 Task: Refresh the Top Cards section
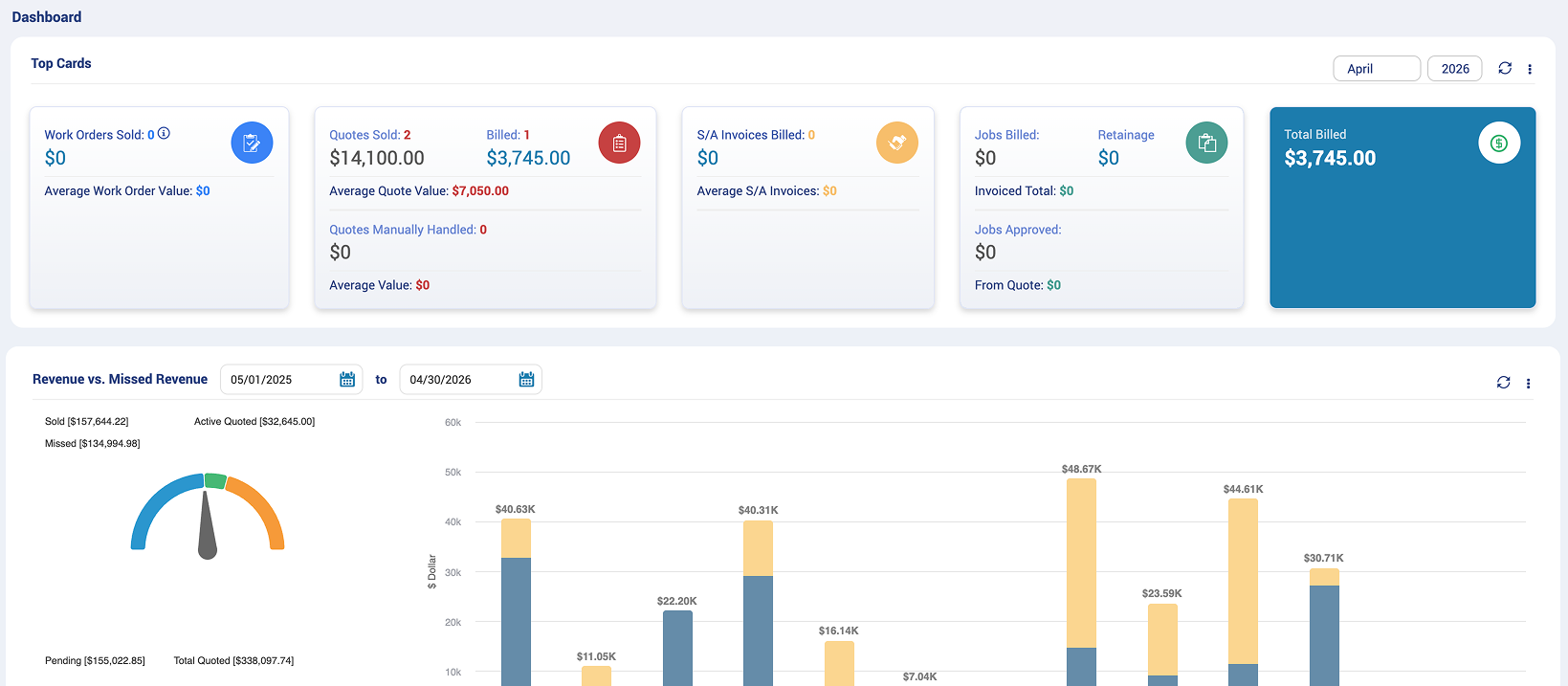1505,68
